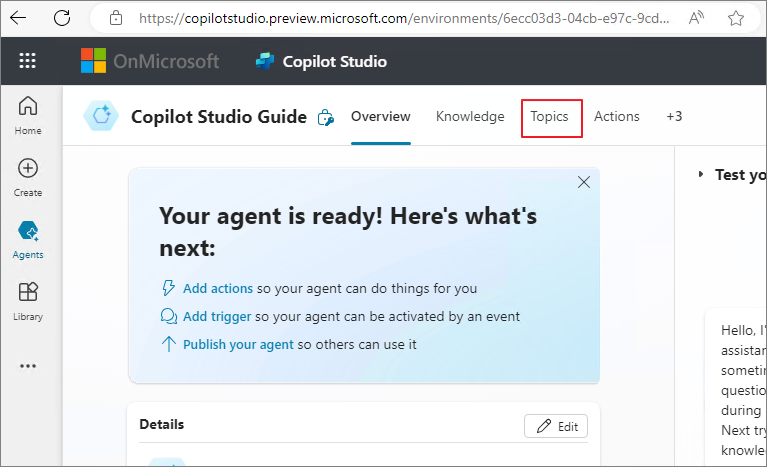
Task: Edit the Details section
Action: click(x=556, y=426)
